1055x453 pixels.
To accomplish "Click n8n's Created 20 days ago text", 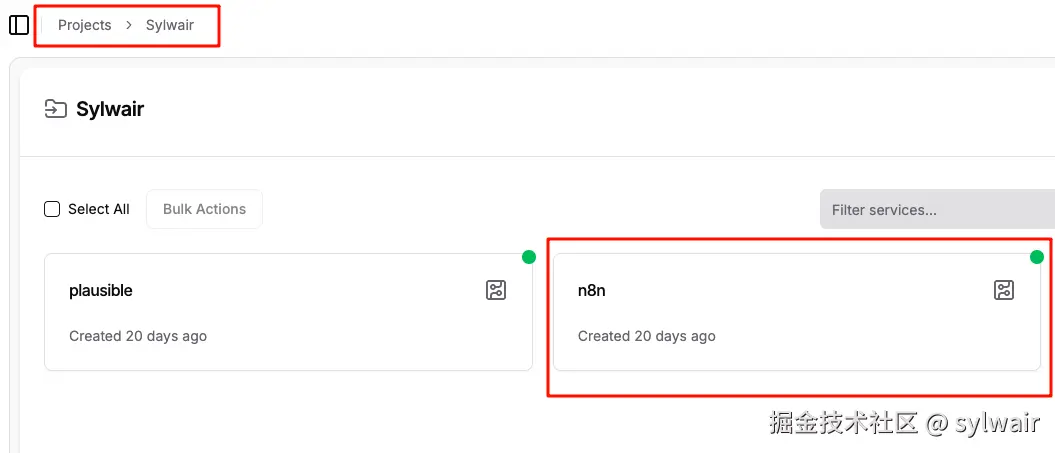I will point(647,336).
